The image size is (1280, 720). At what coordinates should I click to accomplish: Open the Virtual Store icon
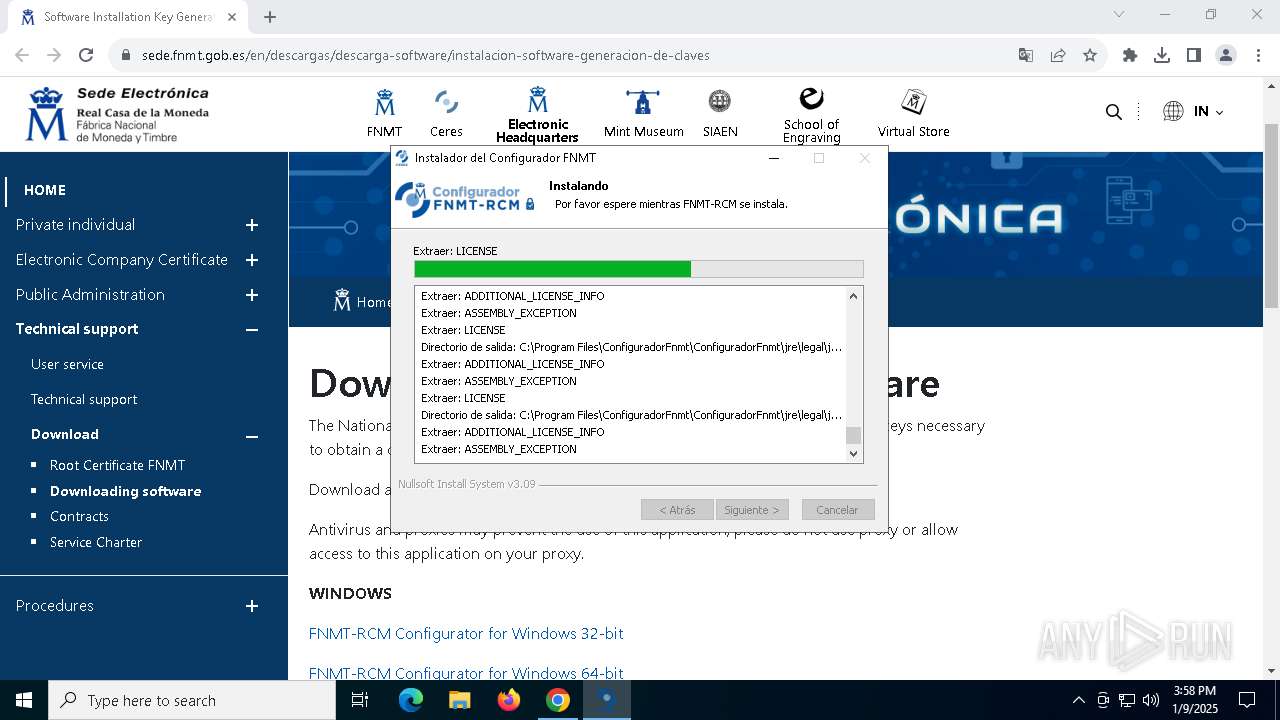913,102
